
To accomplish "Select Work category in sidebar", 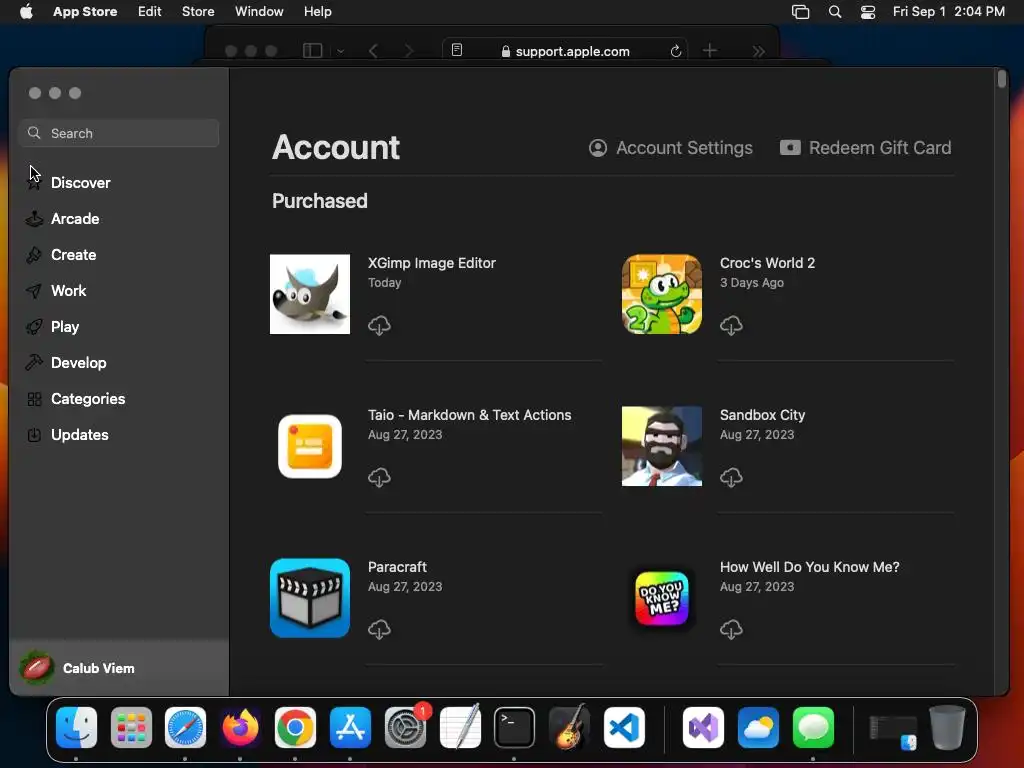I will [69, 291].
